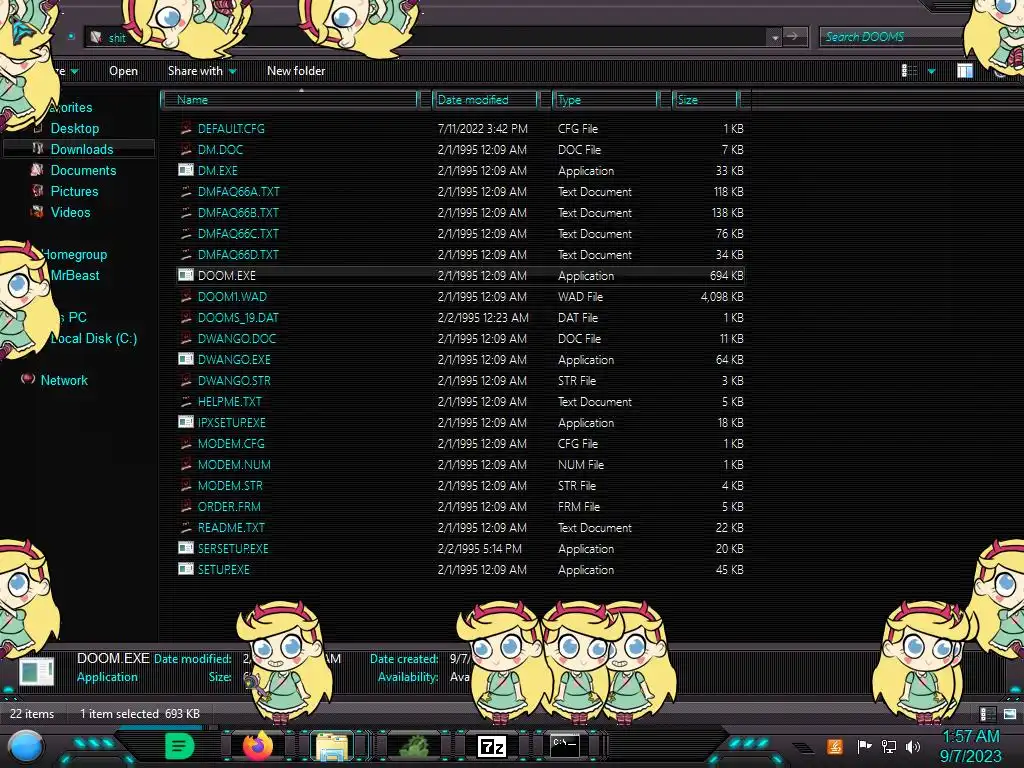The height and width of the screenshot is (768, 1024).
Task: Select the DM.EXE application icon
Action: (186, 170)
